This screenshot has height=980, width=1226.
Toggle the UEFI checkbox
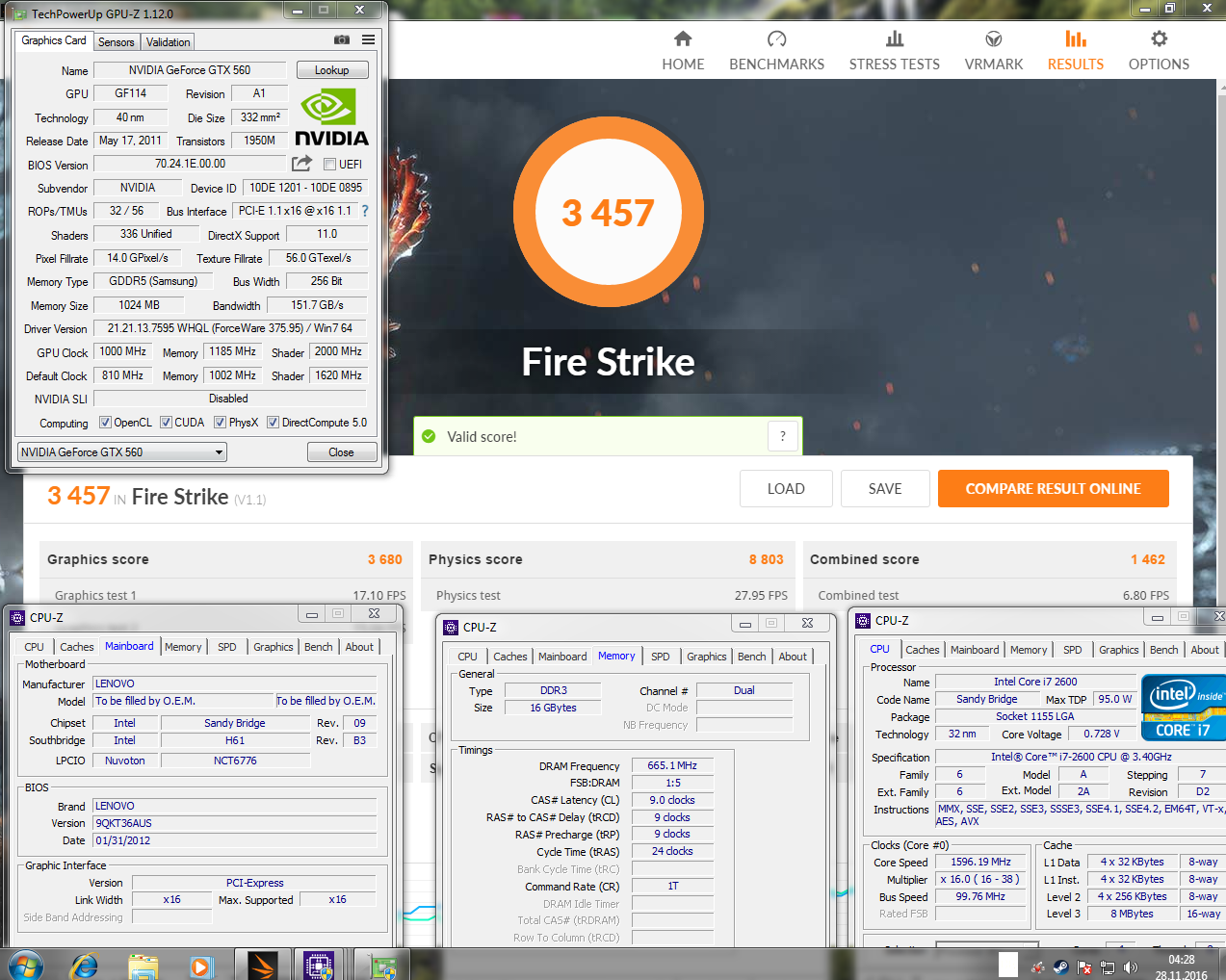329,164
